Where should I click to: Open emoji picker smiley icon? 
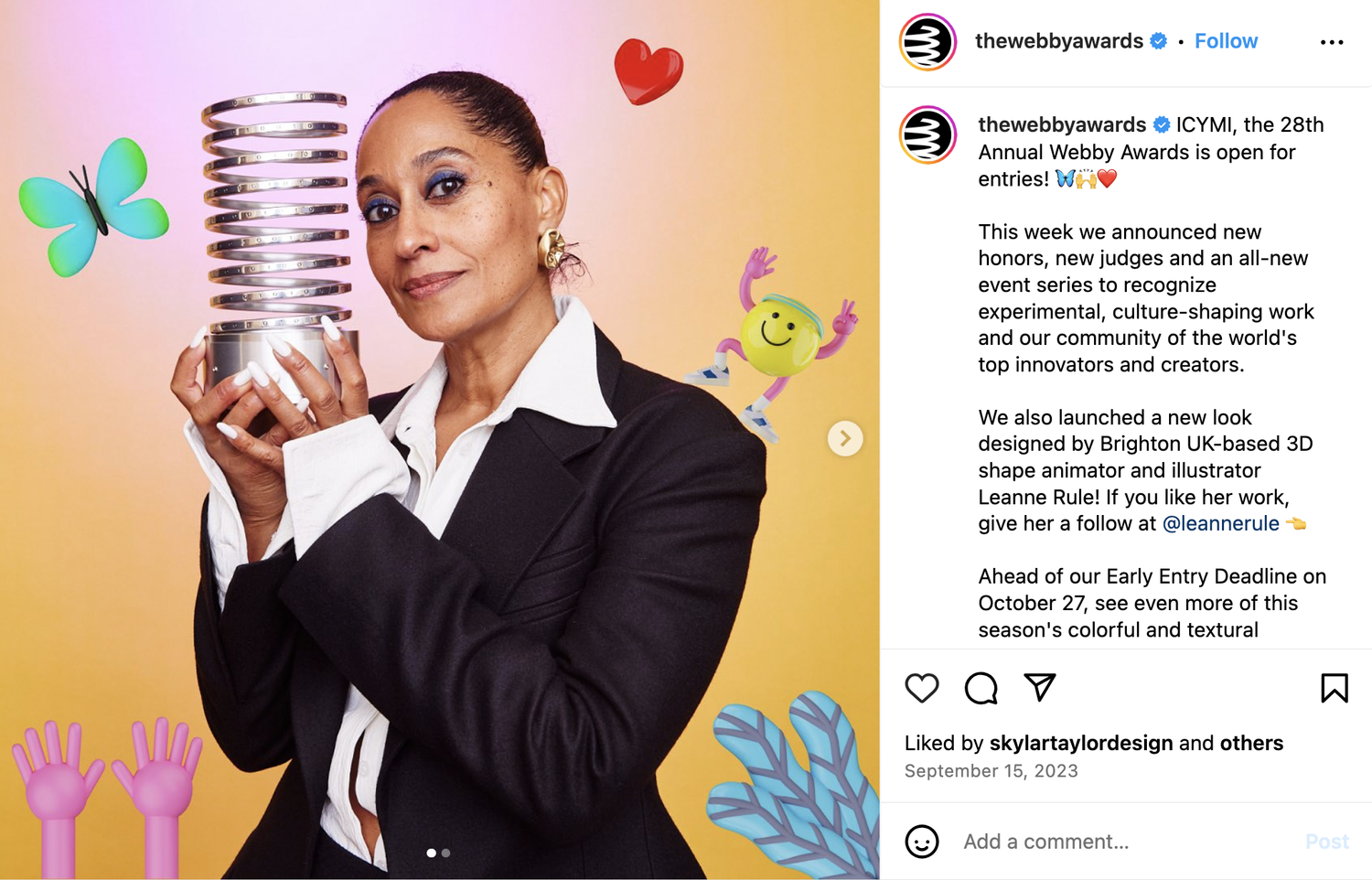(922, 842)
